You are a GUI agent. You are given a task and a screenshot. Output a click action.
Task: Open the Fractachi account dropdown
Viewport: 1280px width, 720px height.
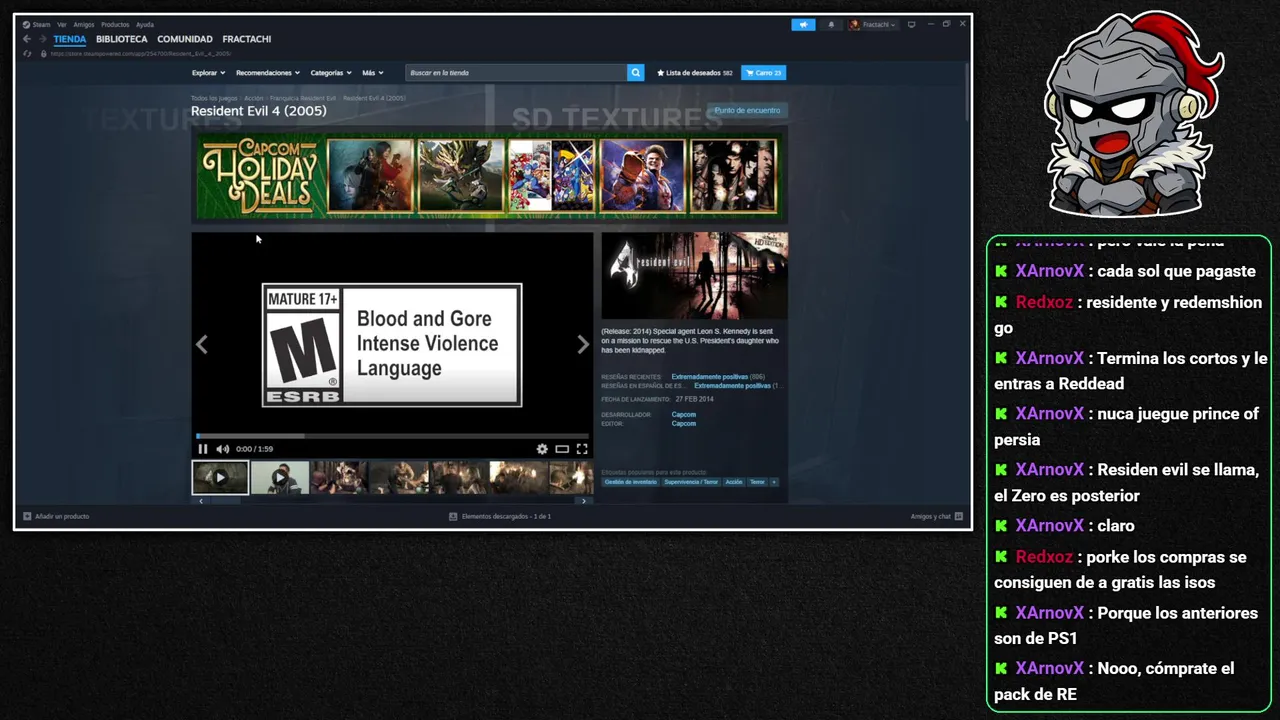[873, 25]
